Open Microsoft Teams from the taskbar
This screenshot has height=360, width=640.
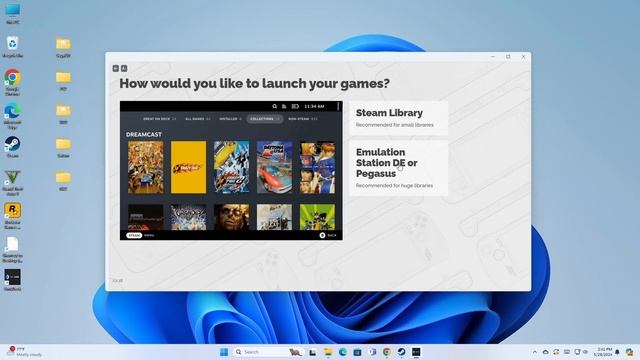372,352
